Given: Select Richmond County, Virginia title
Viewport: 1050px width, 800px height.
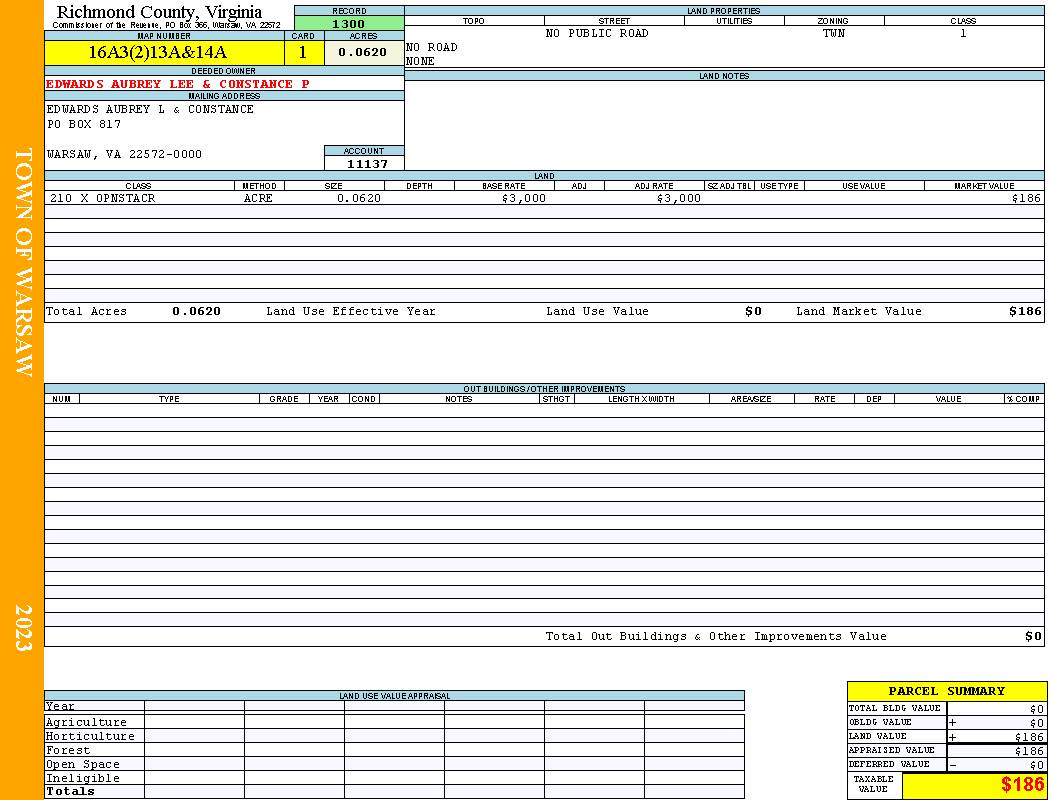Looking at the screenshot, I should 159,12.
